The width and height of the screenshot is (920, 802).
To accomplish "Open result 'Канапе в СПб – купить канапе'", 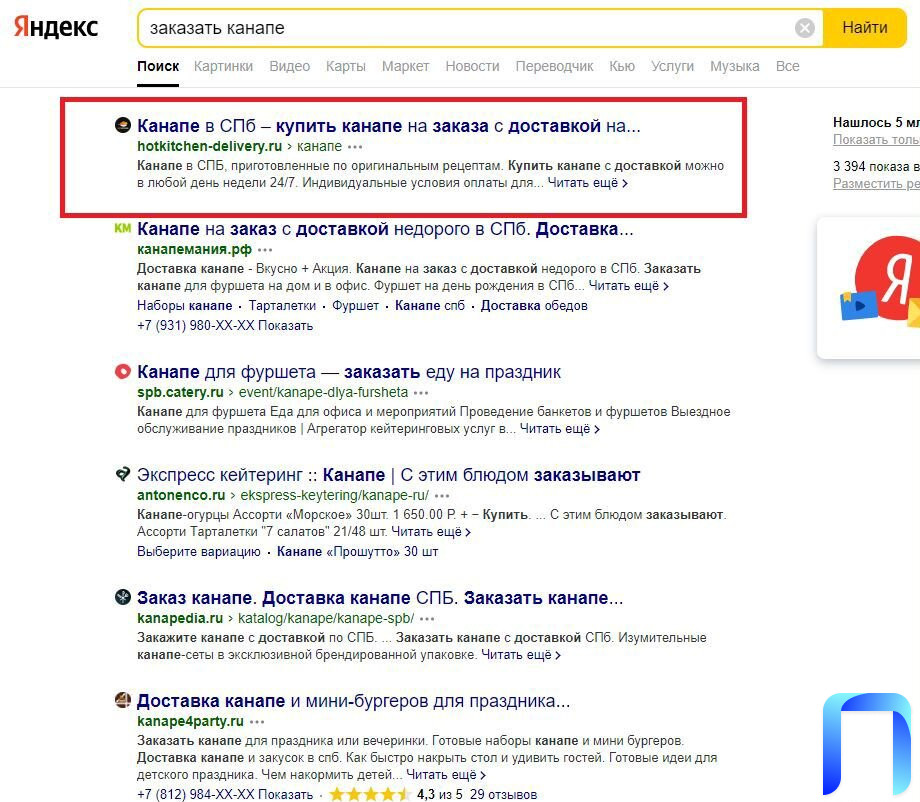I will click(x=389, y=126).
